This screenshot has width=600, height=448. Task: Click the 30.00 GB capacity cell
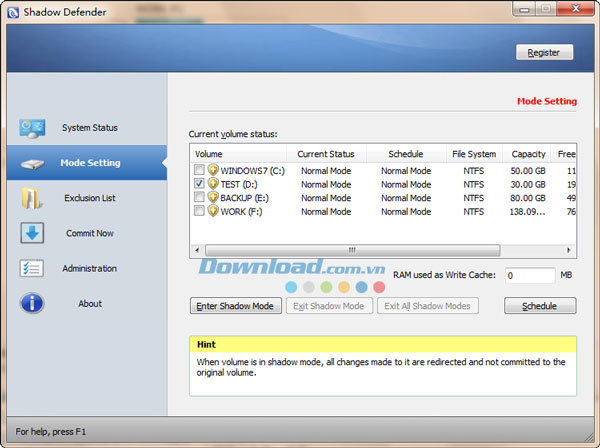tap(528, 184)
